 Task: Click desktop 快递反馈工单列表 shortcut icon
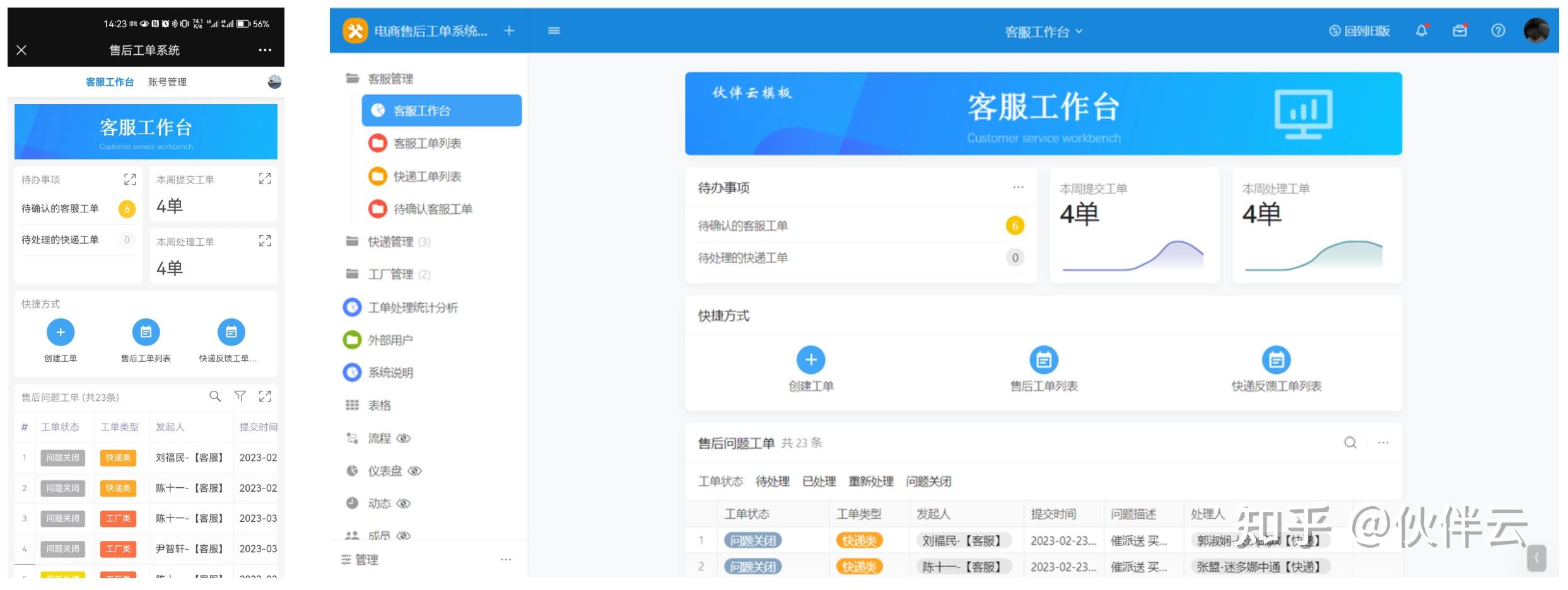[x=1276, y=360]
